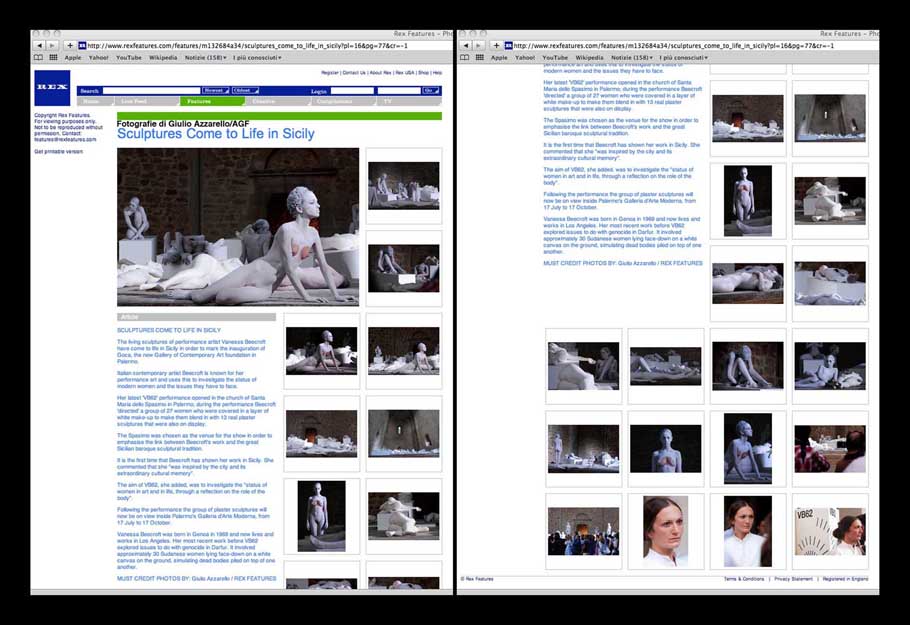Screen dimensions: 910x625
Task: Click the left window address bar URL
Action: point(248,45)
